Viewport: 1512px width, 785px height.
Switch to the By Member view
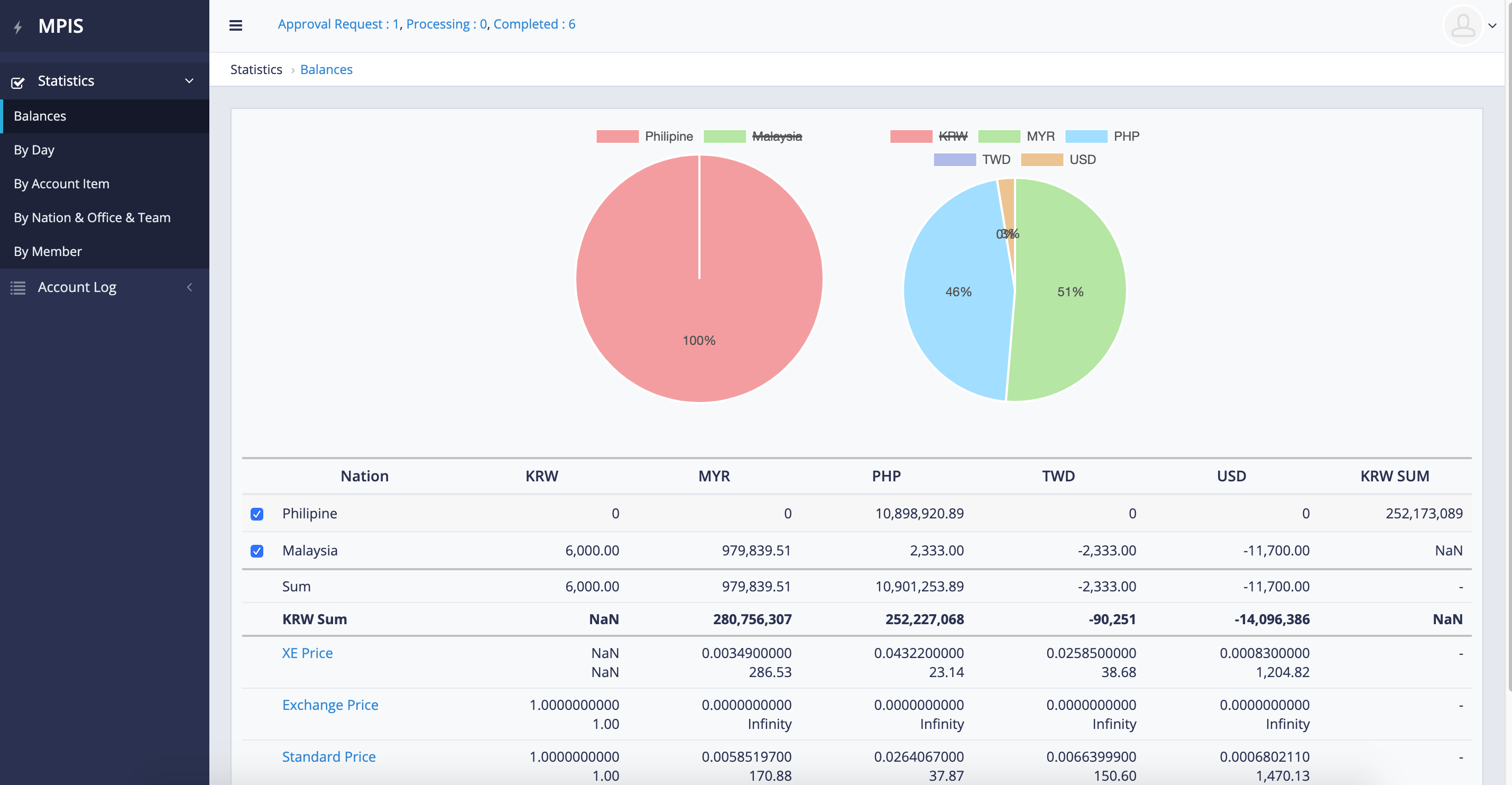[x=48, y=251]
